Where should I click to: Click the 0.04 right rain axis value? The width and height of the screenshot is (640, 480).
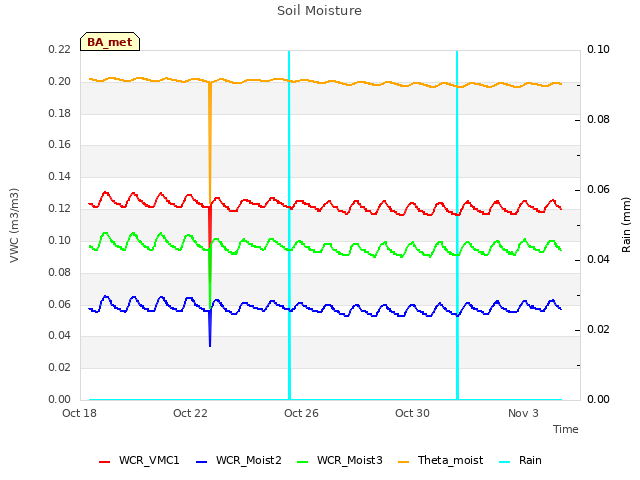[598, 260]
